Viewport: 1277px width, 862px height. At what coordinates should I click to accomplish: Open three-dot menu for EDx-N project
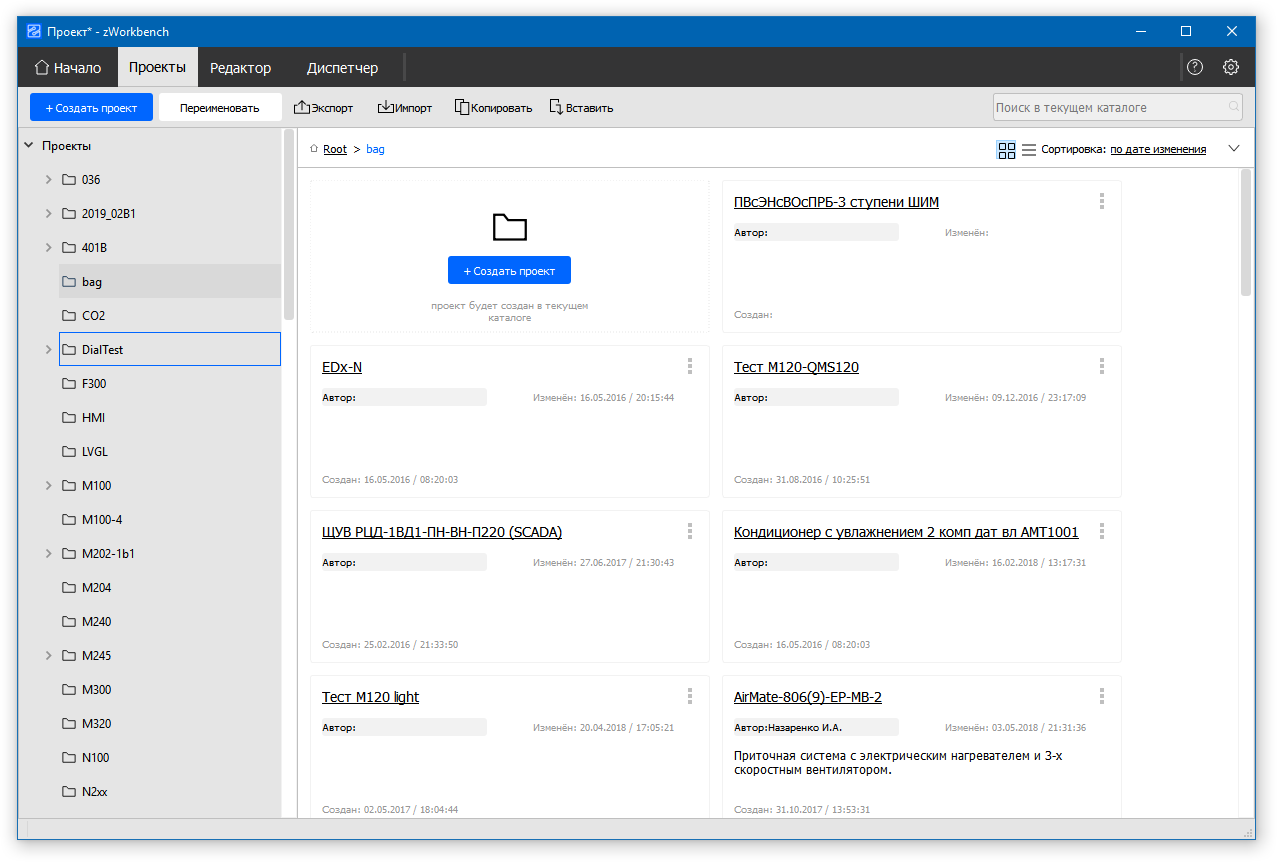(690, 366)
